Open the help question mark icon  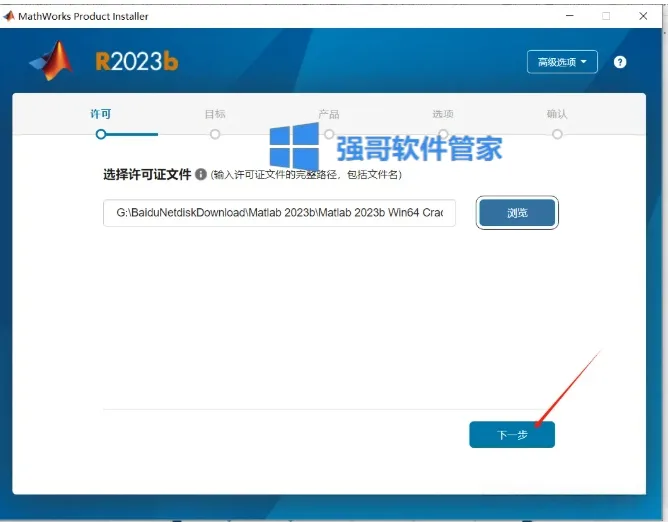click(620, 62)
